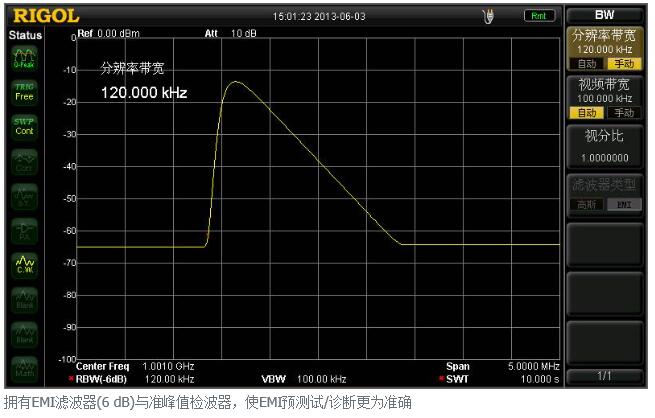The width and height of the screenshot is (655, 418).
Task: Select the 高斯 (Gaussian) filter type option
Action: [587, 204]
